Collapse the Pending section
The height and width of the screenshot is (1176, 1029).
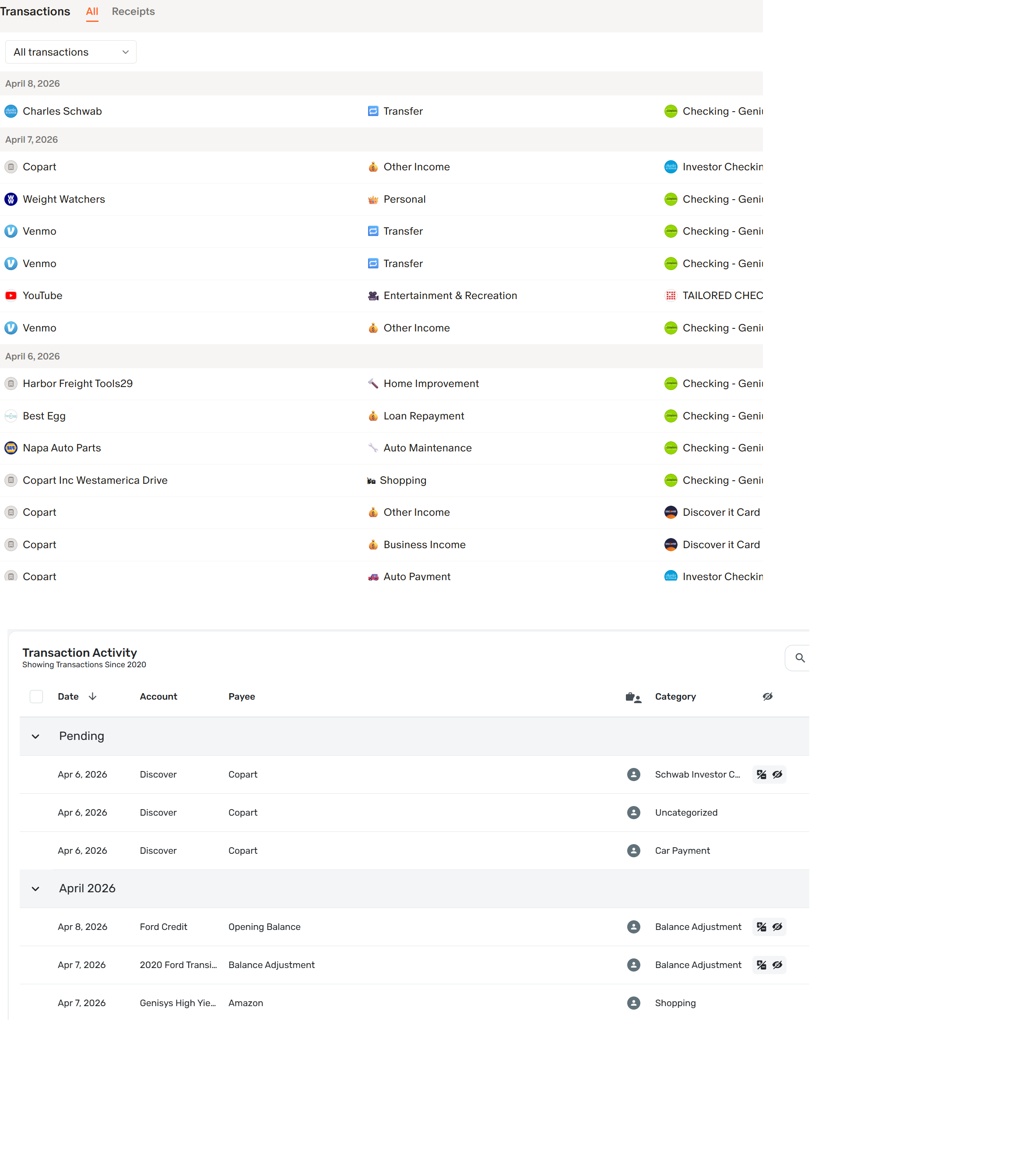point(35,736)
